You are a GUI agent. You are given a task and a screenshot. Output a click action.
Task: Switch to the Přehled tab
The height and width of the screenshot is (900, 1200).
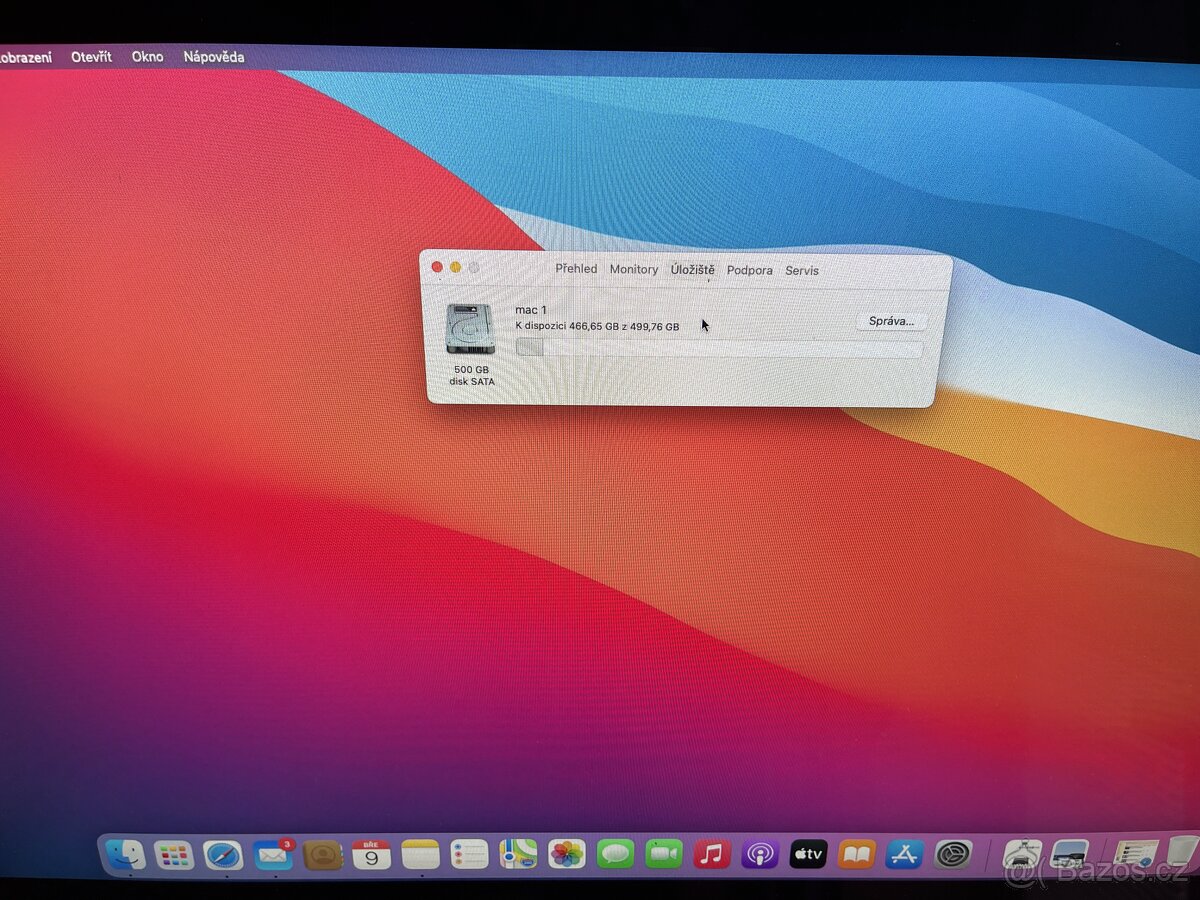tap(577, 269)
